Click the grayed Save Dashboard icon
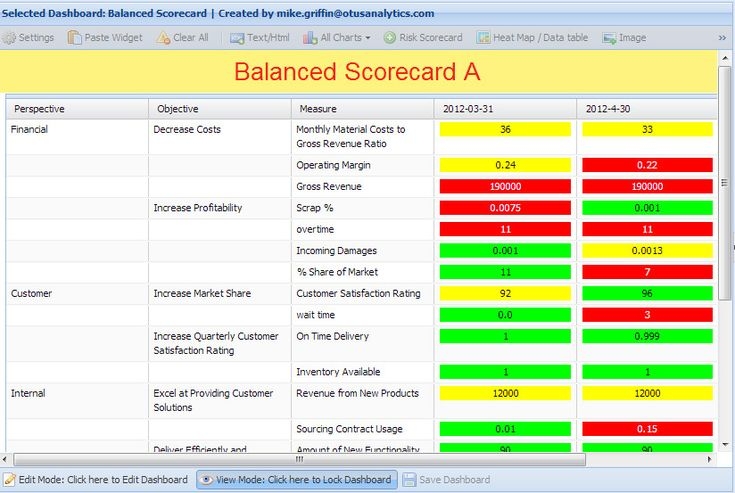 [409, 480]
